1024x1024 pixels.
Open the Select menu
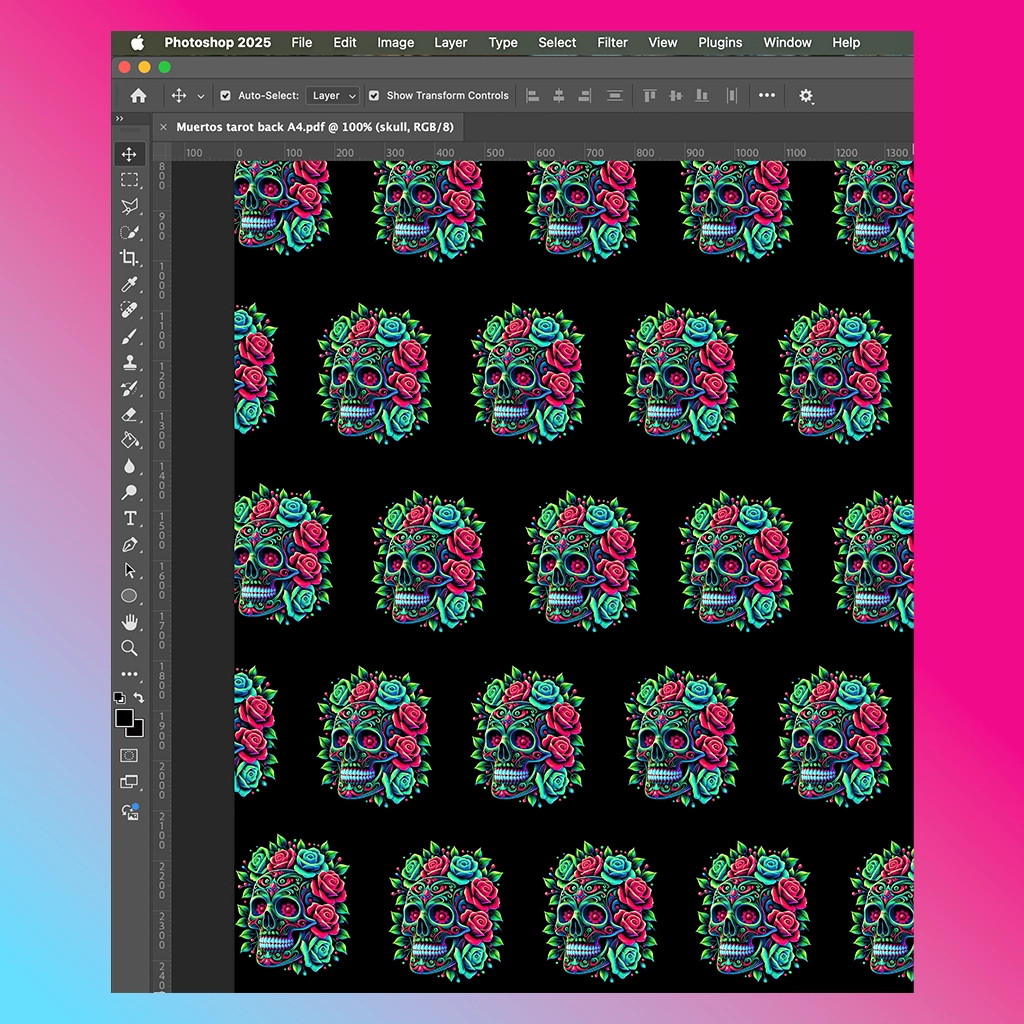tap(557, 42)
